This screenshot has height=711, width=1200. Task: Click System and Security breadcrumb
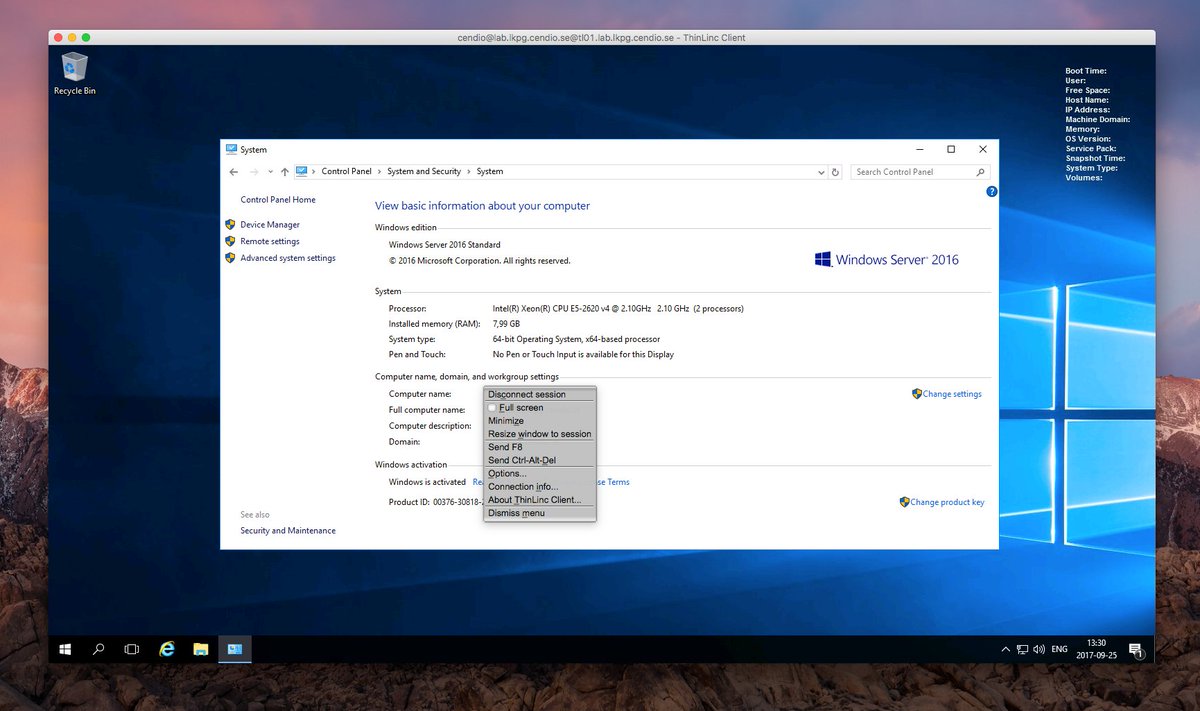(x=424, y=171)
